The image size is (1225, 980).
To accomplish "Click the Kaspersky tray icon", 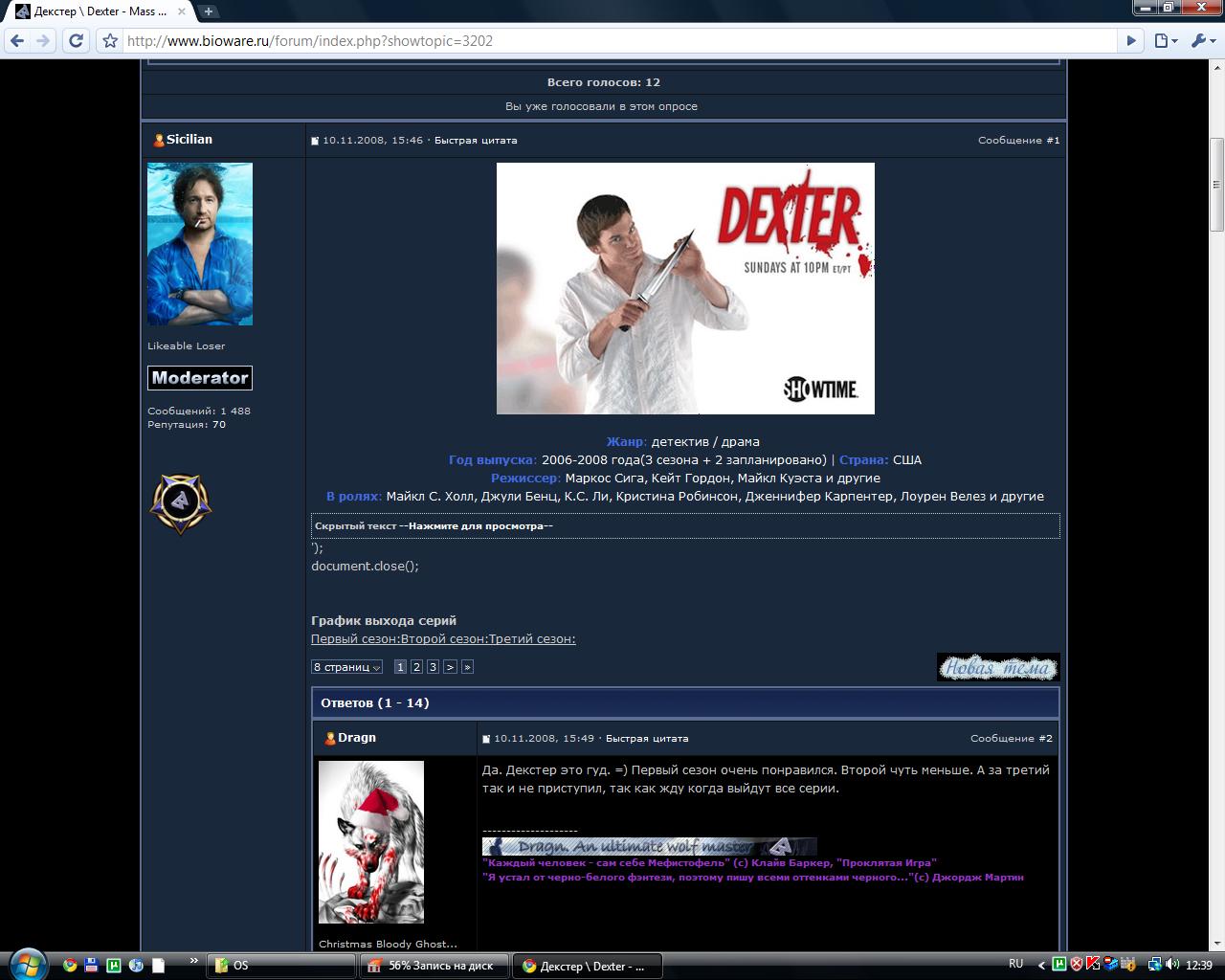I will [1092, 965].
